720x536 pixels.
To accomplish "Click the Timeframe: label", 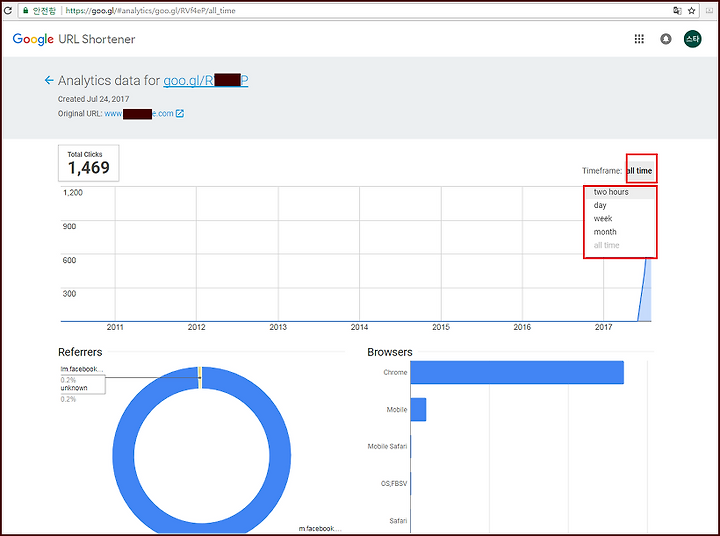I will [x=602, y=170].
